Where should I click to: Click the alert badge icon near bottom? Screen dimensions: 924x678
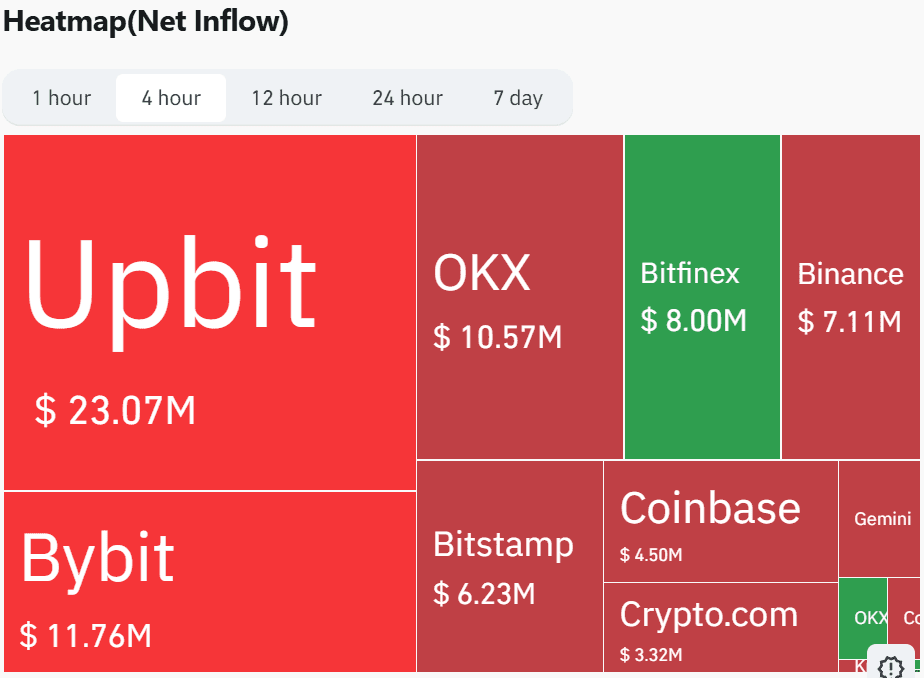(x=890, y=666)
